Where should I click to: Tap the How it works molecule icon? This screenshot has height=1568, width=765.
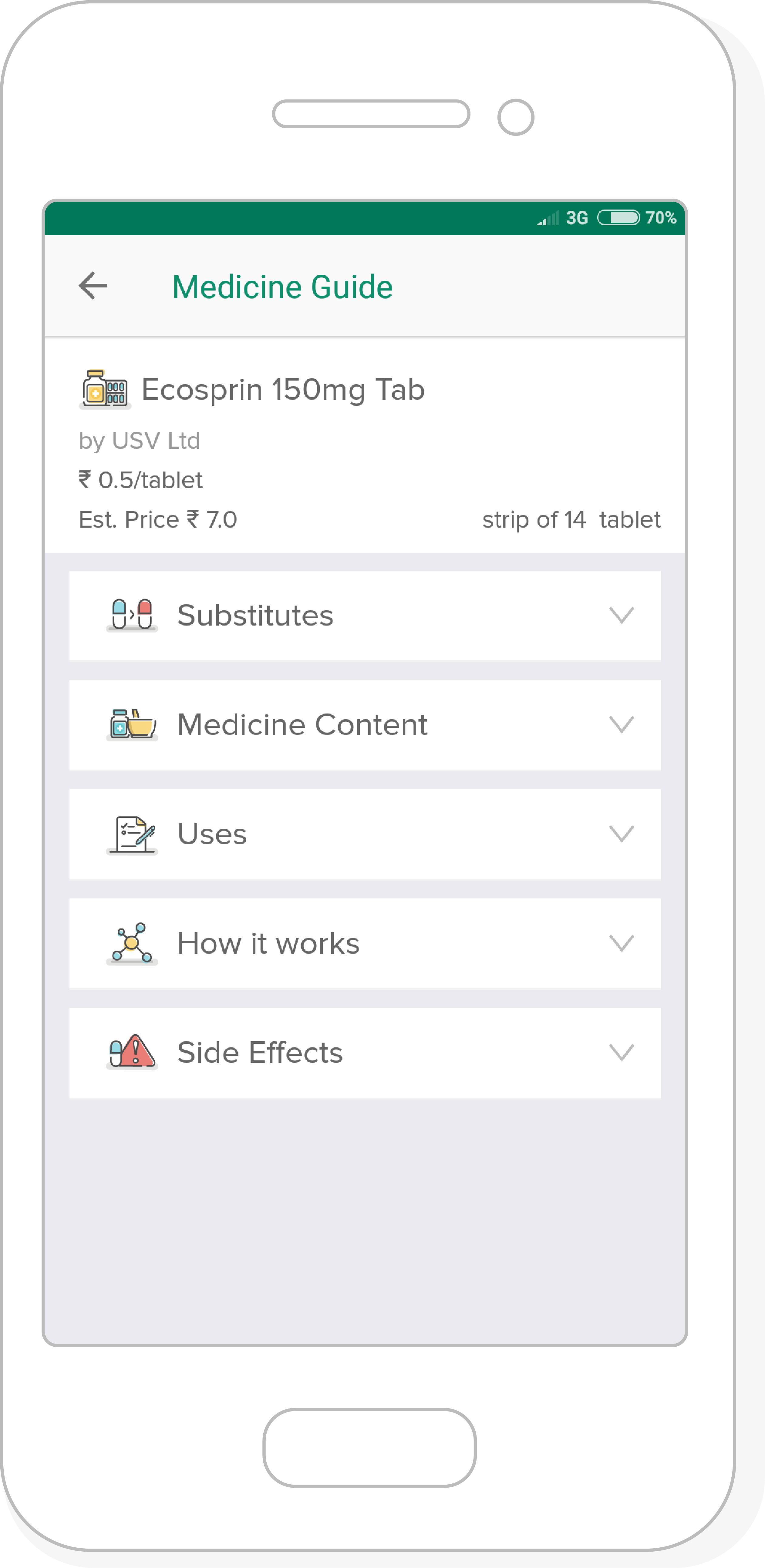132,943
